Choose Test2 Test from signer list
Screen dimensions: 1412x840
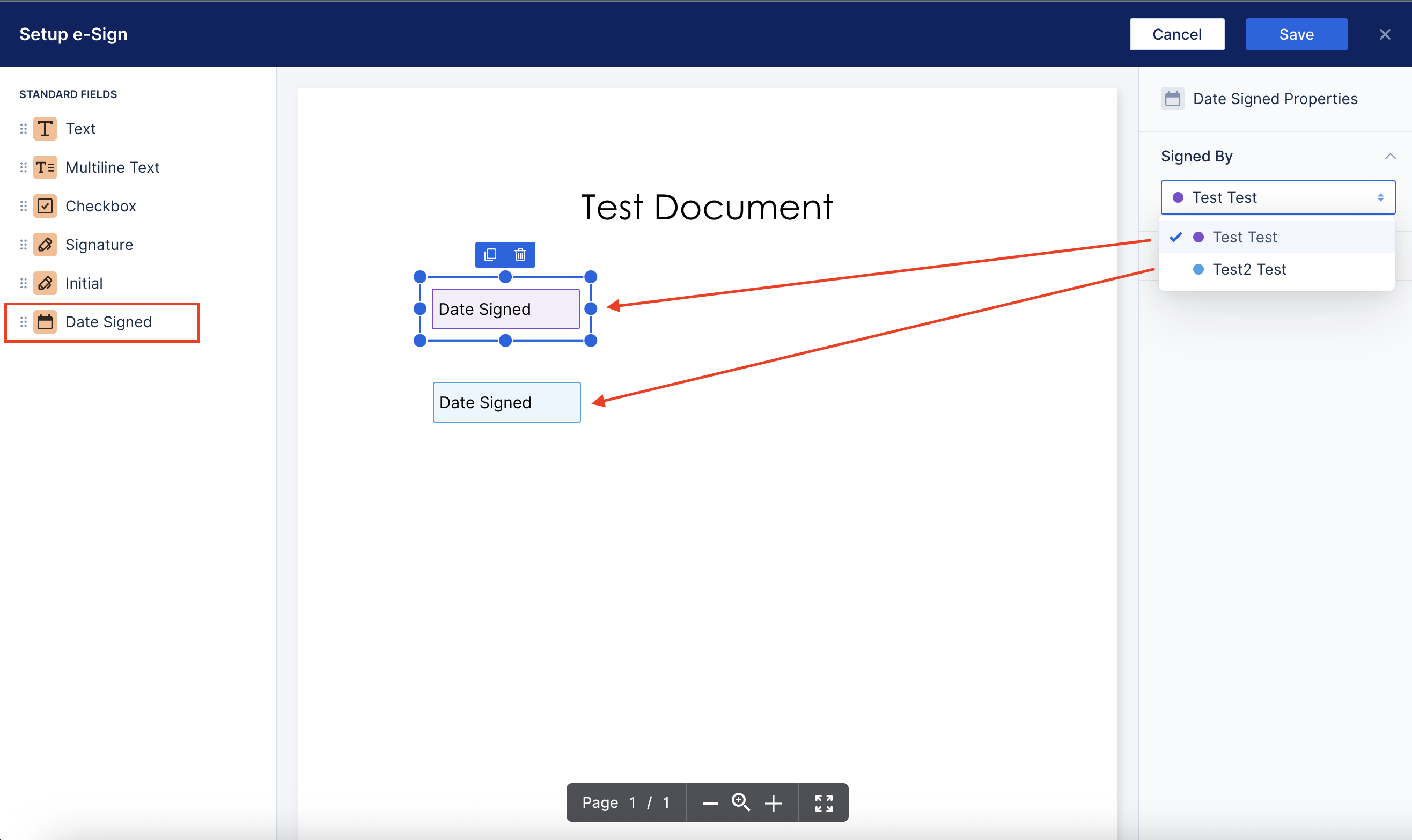[1249, 269]
